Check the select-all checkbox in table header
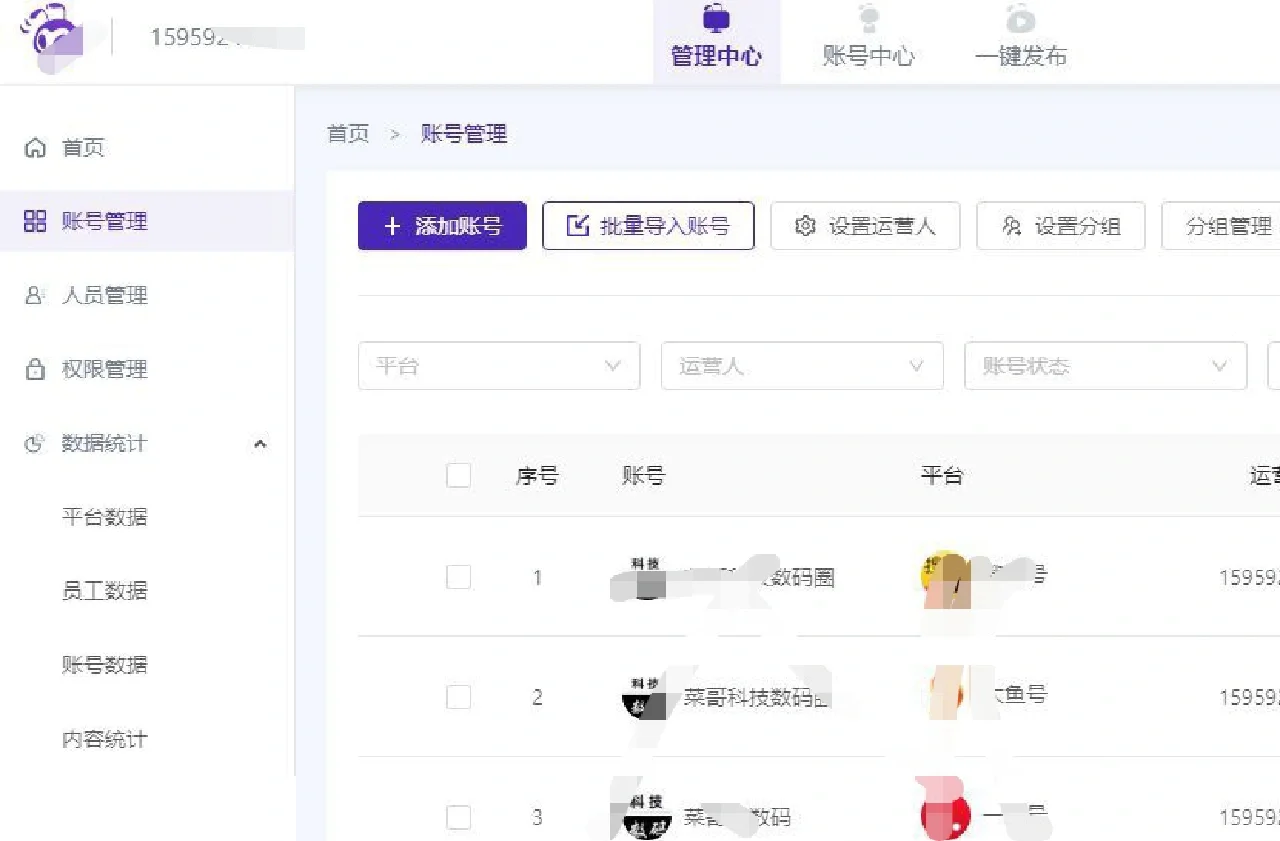Viewport: 1280px width, 841px height. pos(459,475)
